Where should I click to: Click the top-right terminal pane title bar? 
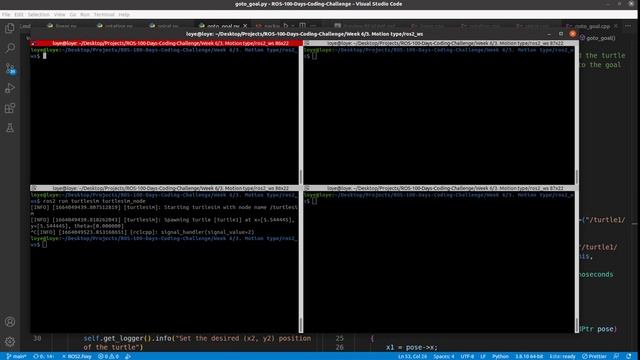(x=441, y=43)
